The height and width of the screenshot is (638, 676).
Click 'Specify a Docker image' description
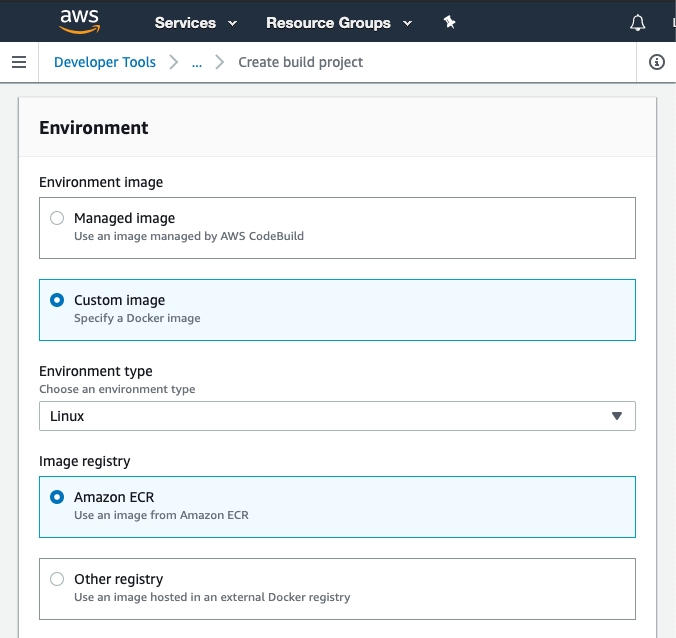point(137,318)
